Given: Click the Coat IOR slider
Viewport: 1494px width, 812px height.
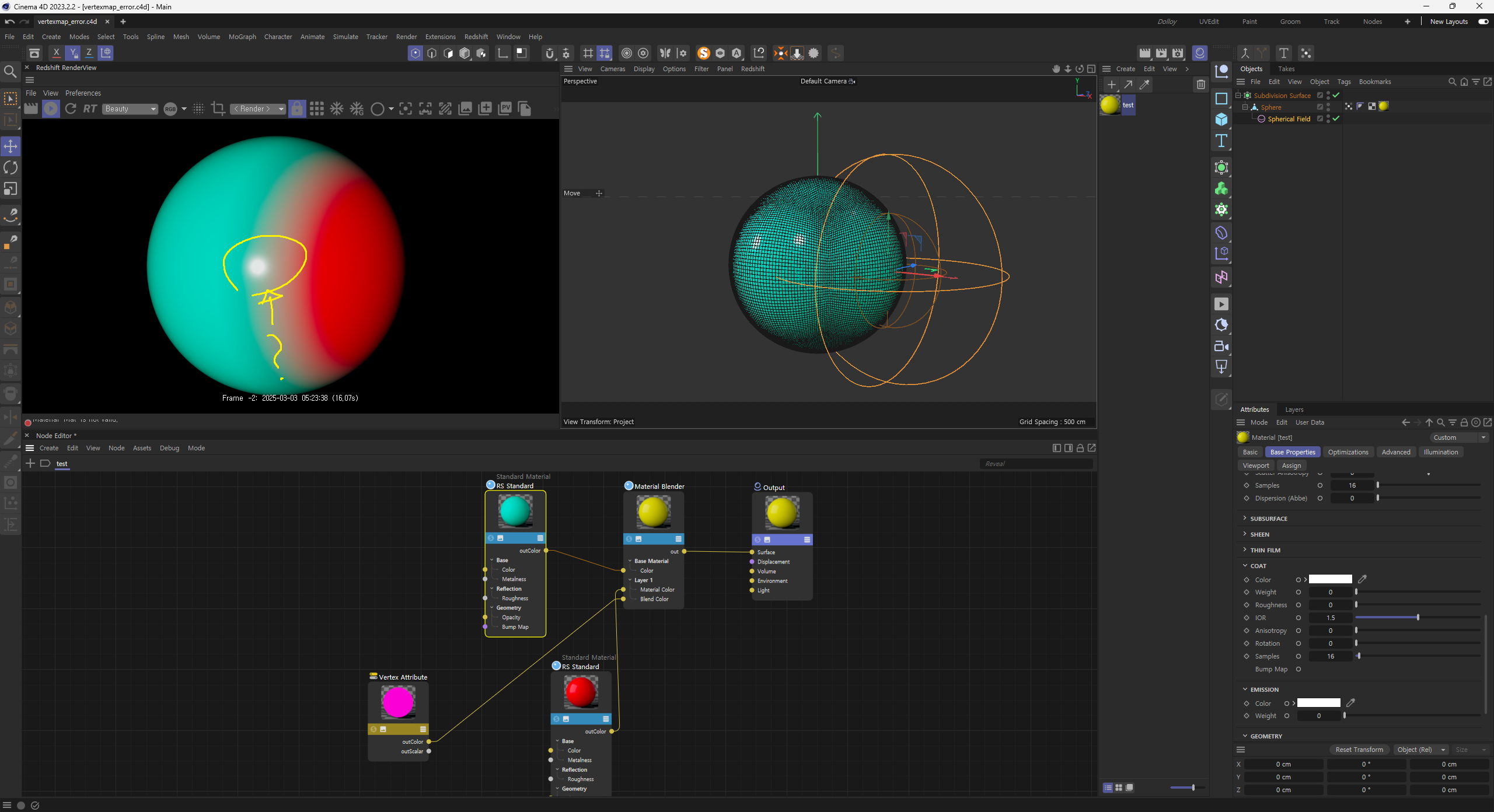Looking at the screenshot, I should (x=1418, y=618).
